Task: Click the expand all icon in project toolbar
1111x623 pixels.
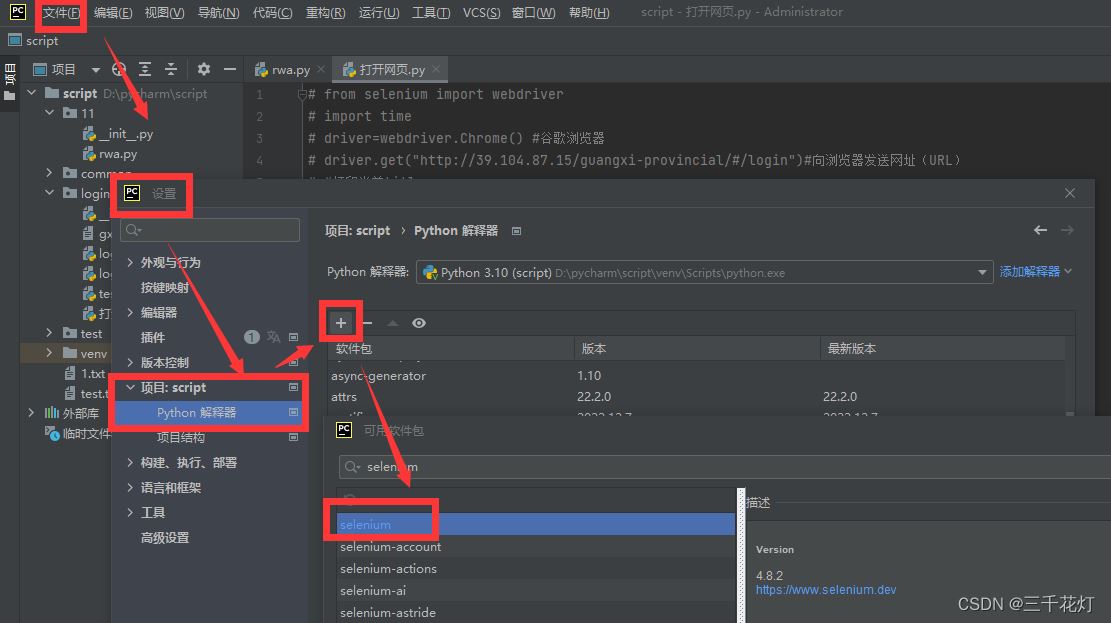Action: click(x=145, y=69)
